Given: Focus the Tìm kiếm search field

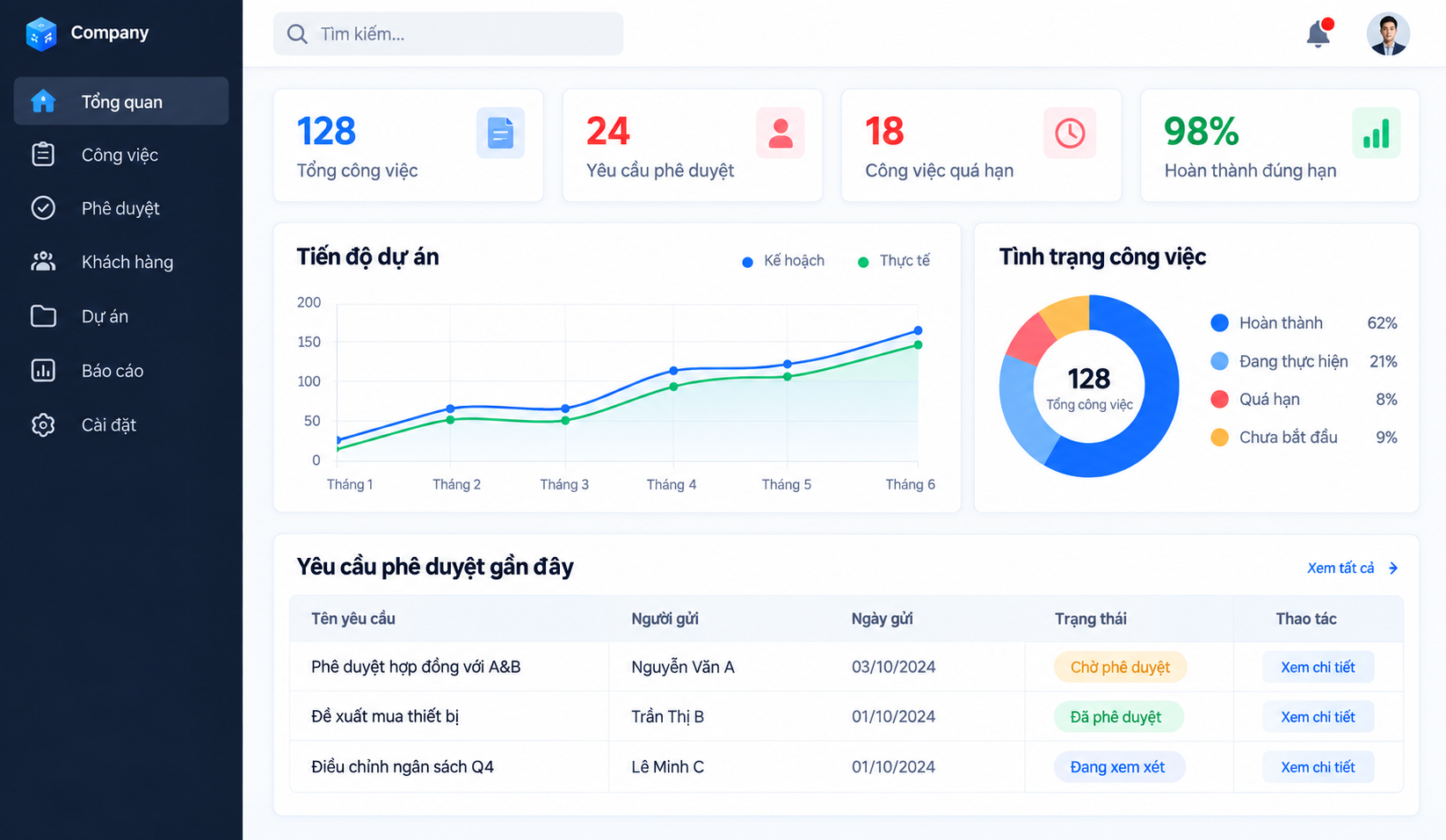Looking at the screenshot, I should pyautogui.click(x=448, y=34).
